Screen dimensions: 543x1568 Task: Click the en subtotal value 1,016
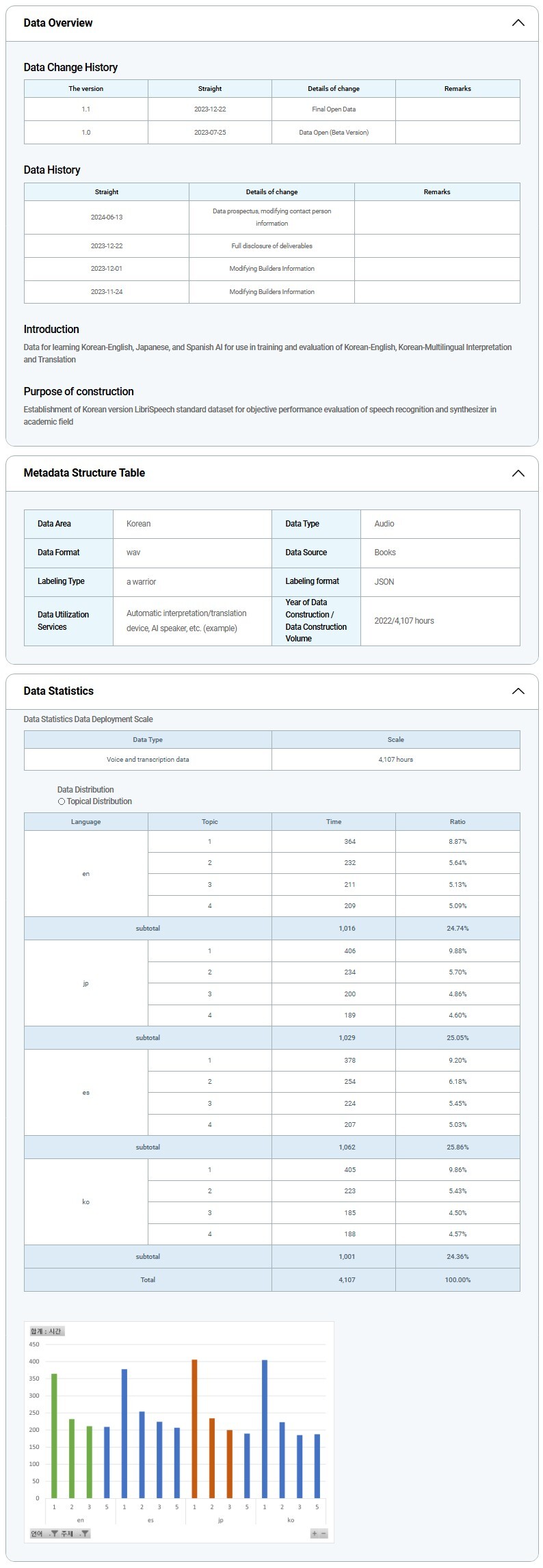pos(347,929)
